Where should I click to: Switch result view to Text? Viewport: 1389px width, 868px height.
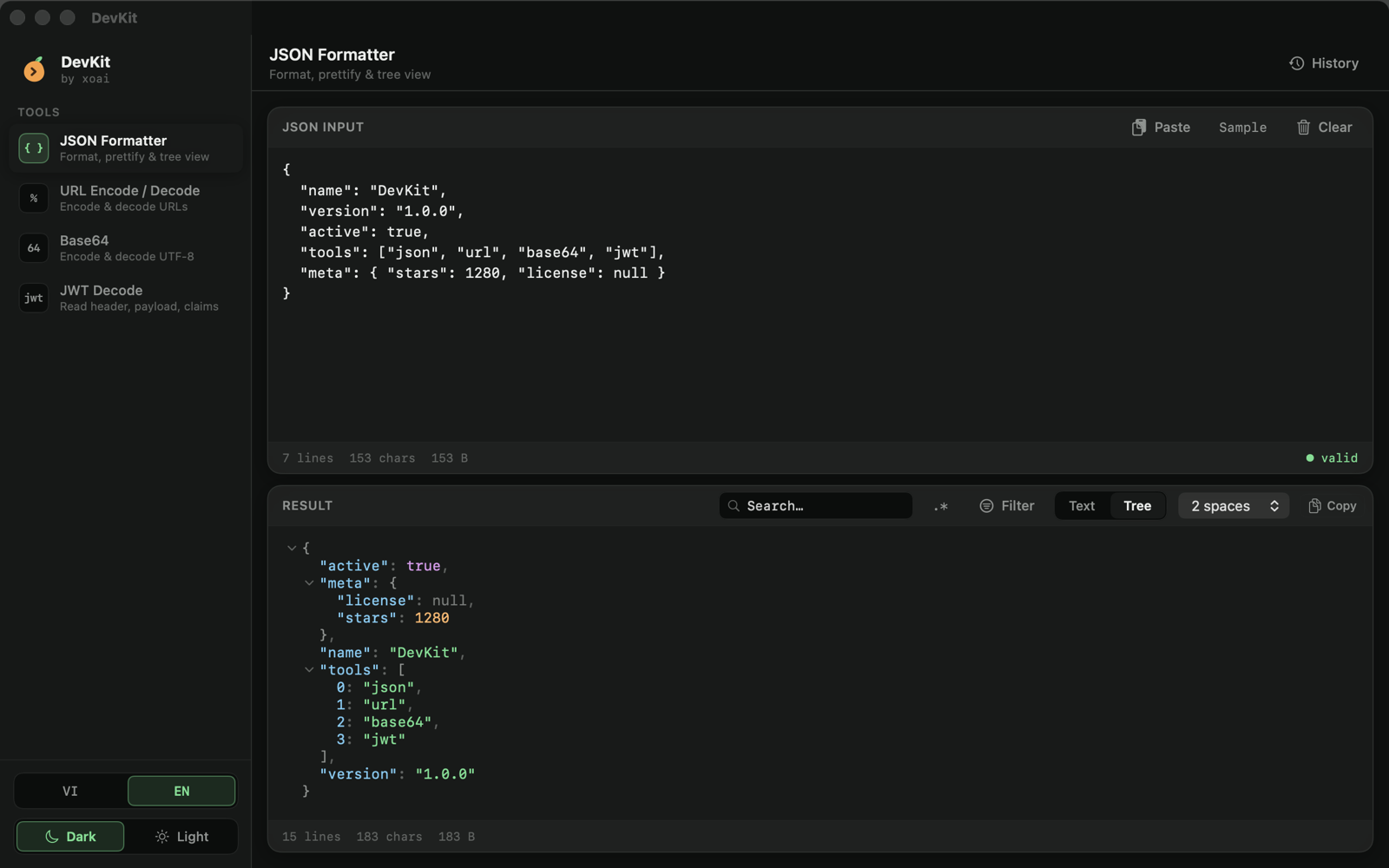pyautogui.click(x=1082, y=506)
